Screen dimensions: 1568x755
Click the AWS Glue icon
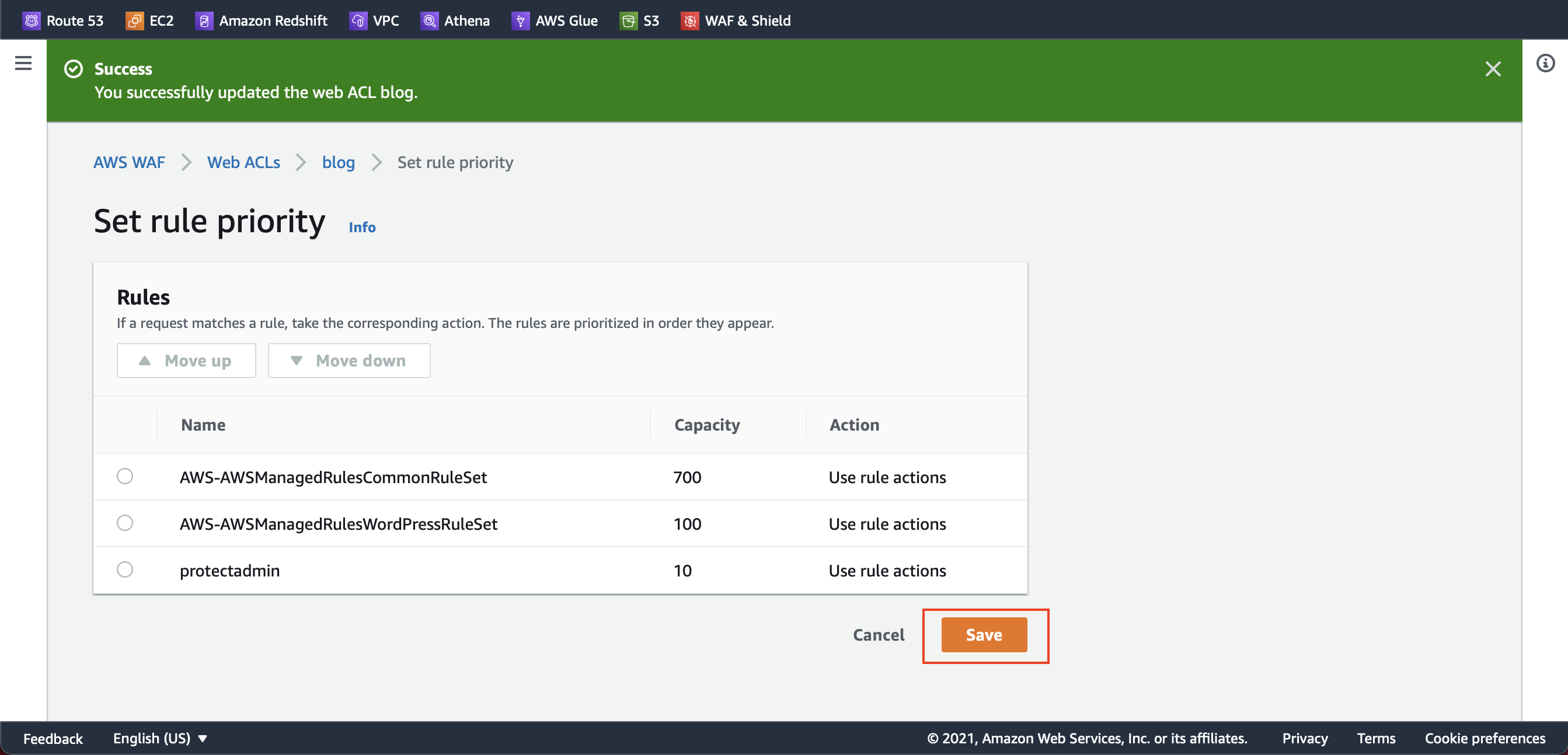(x=521, y=20)
